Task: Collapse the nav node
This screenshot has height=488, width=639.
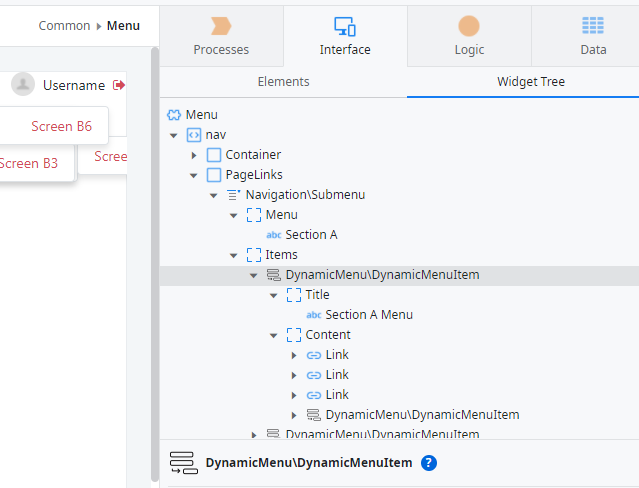Action: click(x=174, y=135)
